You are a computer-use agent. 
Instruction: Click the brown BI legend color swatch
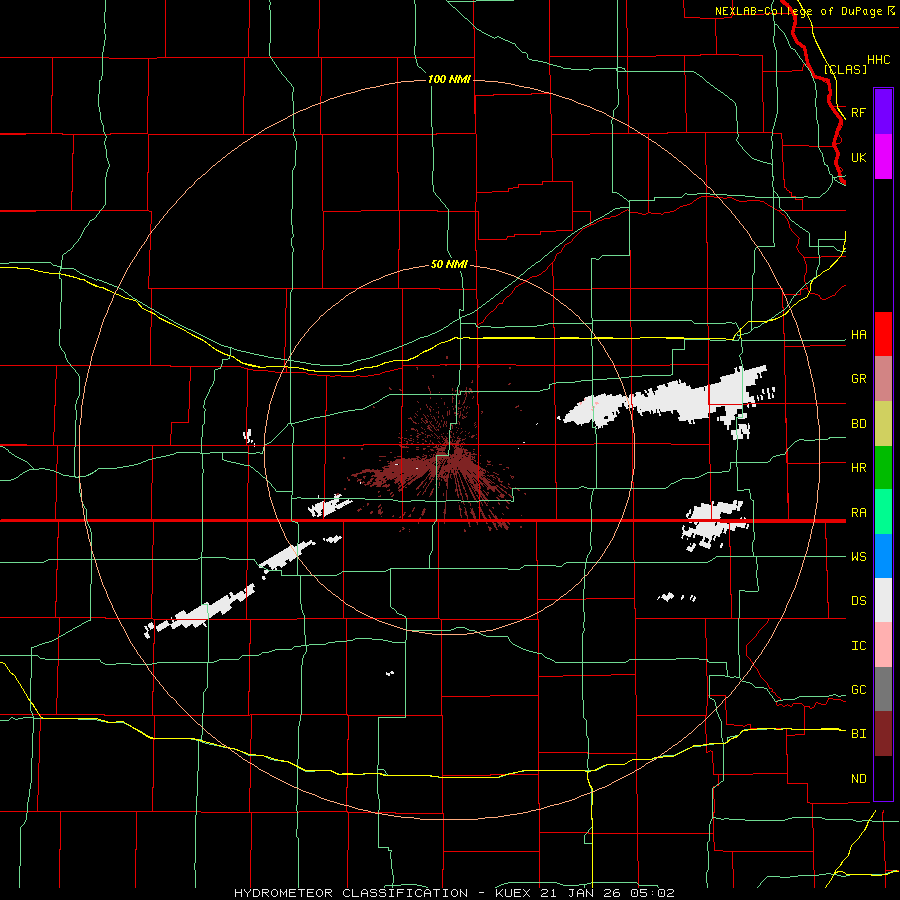(x=883, y=734)
